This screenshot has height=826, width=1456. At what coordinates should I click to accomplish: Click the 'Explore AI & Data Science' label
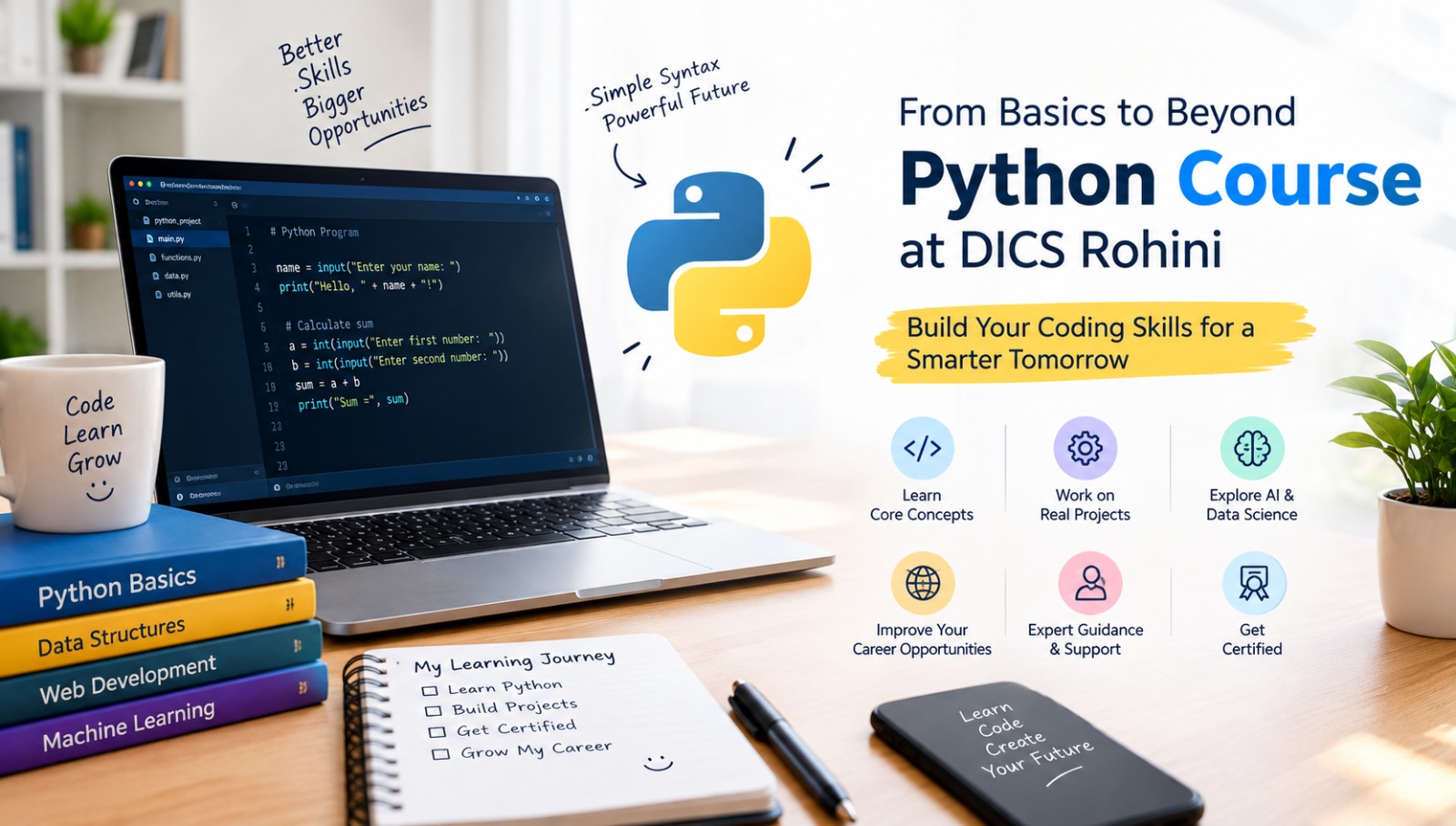pyautogui.click(x=1252, y=505)
